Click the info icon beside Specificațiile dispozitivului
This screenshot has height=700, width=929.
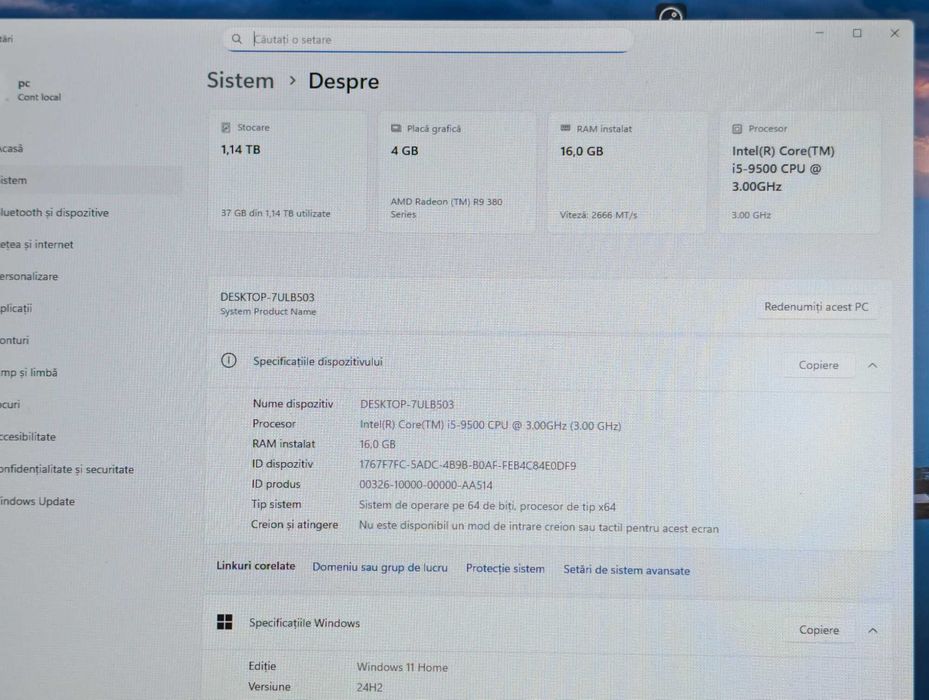coord(229,360)
